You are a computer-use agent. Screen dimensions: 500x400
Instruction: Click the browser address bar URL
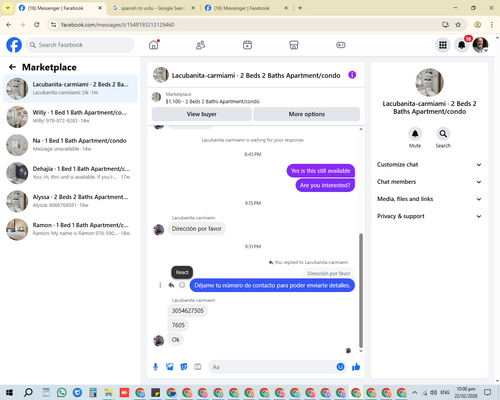[x=118, y=25]
